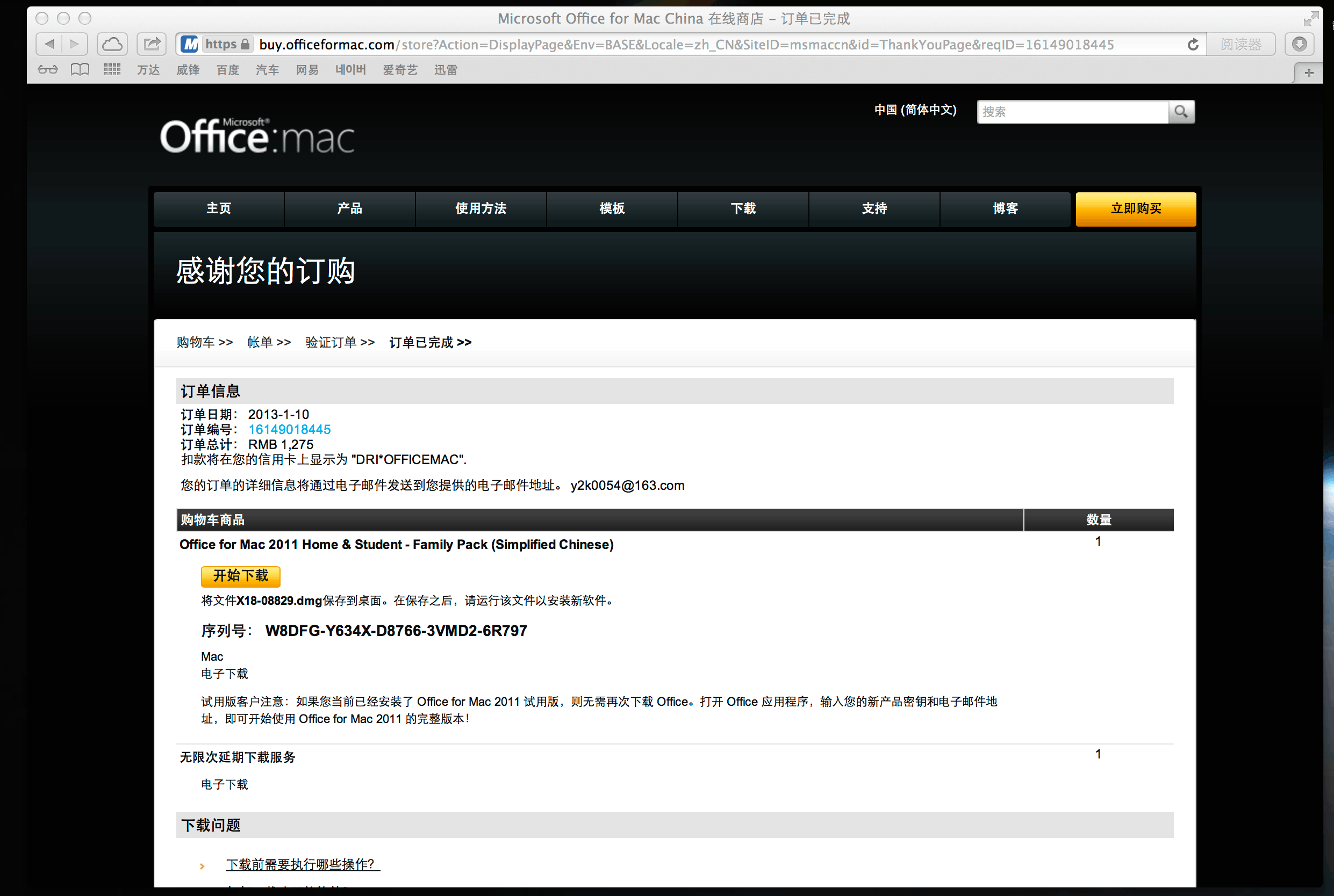Viewport: 1334px width, 896px height.
Task: Open the 네이버 bookmark
Action: (x=350, y=70)
